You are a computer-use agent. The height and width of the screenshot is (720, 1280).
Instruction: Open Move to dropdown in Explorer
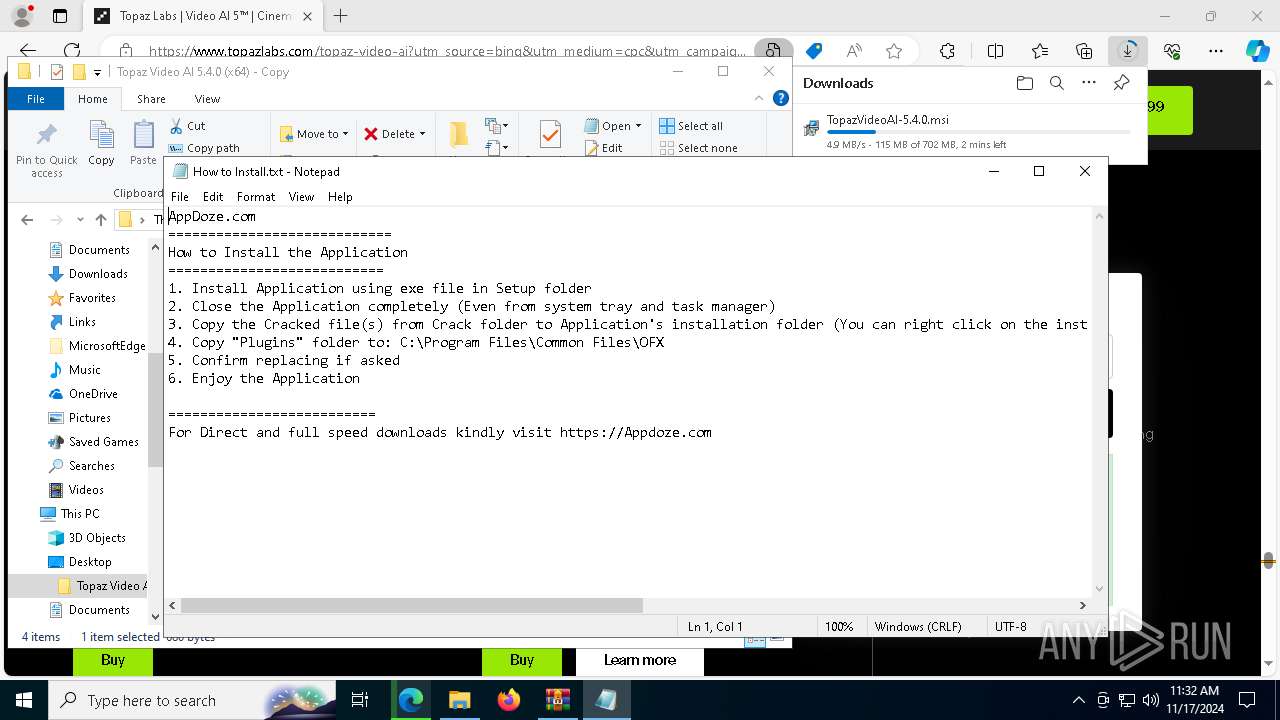coord(314,134)
